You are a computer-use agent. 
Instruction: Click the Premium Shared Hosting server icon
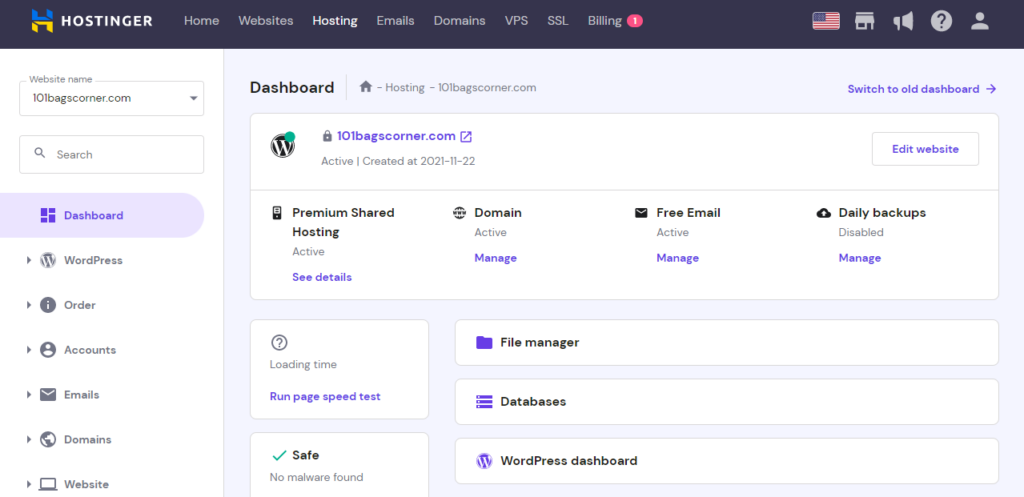click(277, 213)
